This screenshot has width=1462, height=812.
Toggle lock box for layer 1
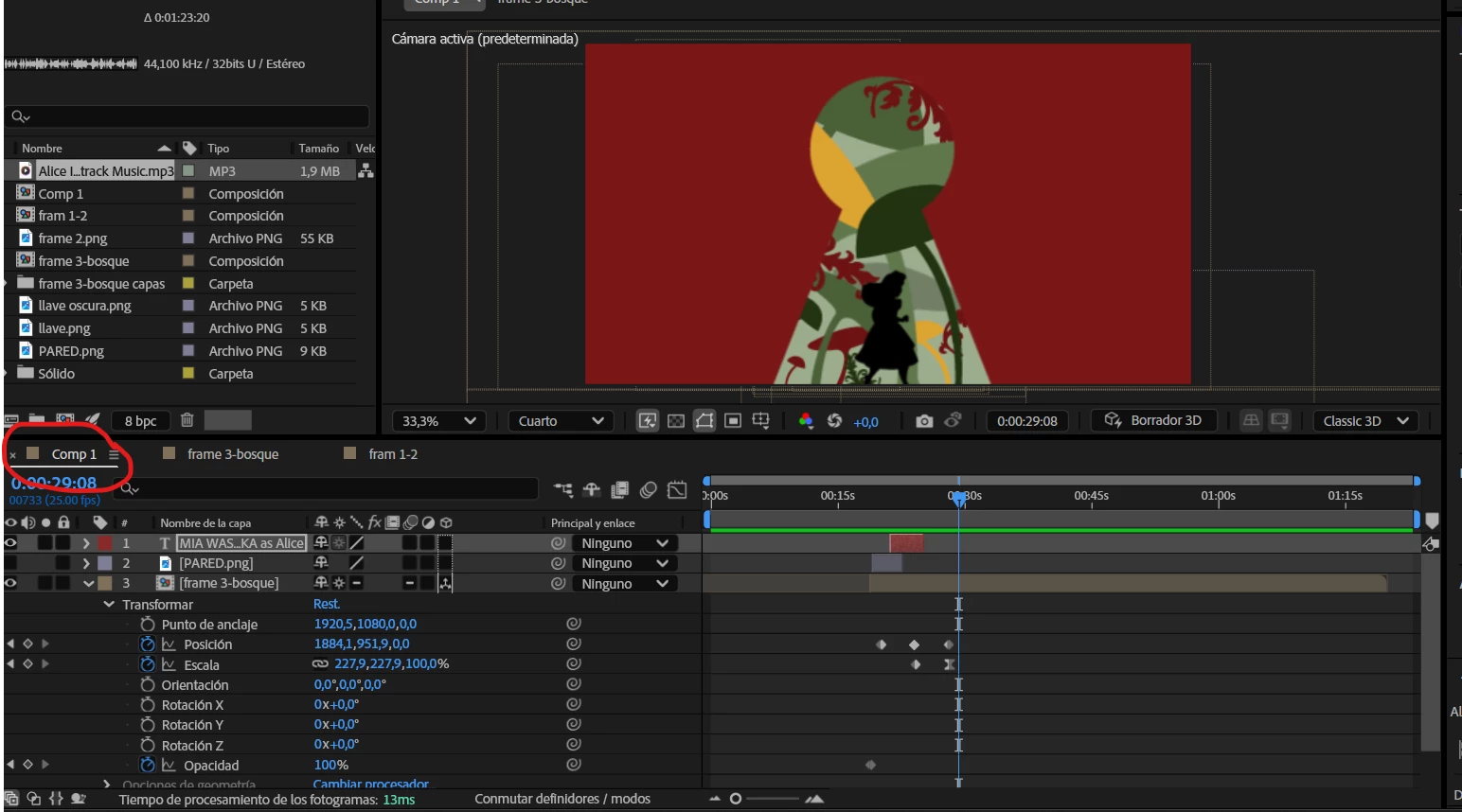click(62, 543)
